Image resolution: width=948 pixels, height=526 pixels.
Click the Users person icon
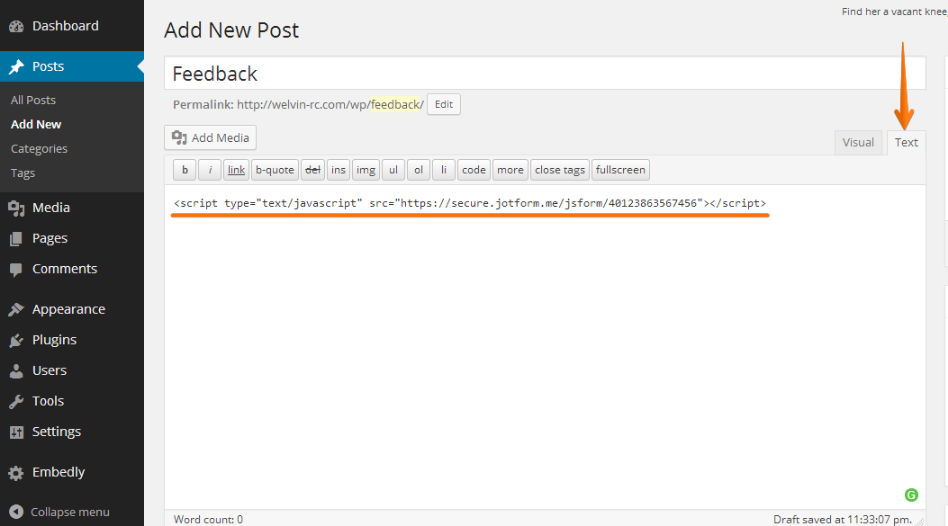[x=16, y=371]
